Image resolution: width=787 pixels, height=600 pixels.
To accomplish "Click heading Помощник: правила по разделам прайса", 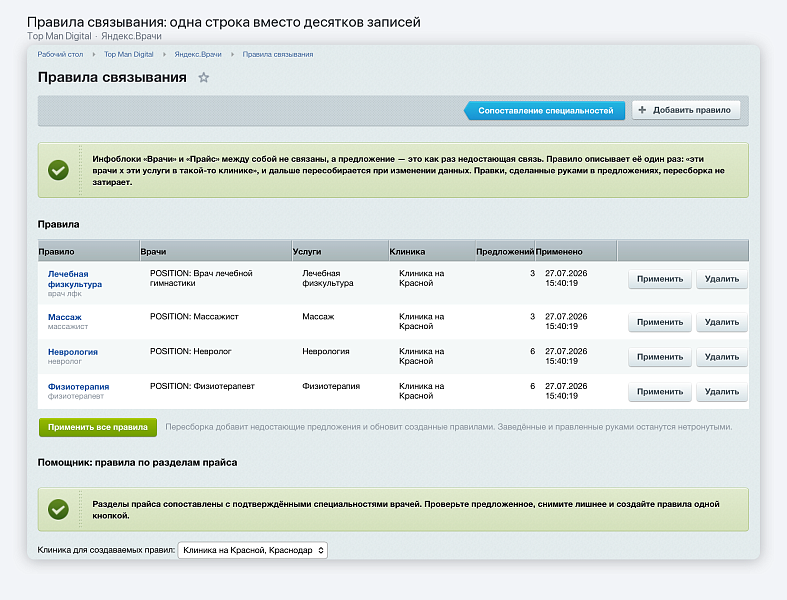I will coord(138,462).
